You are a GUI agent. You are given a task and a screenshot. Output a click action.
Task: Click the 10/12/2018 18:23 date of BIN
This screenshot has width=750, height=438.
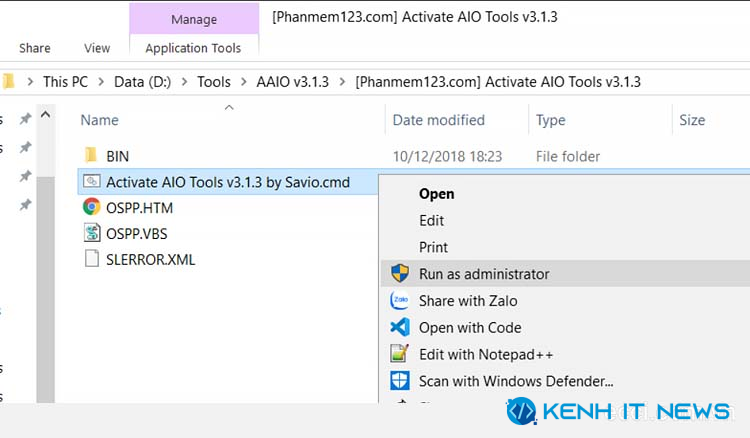[x=447, y=156]
